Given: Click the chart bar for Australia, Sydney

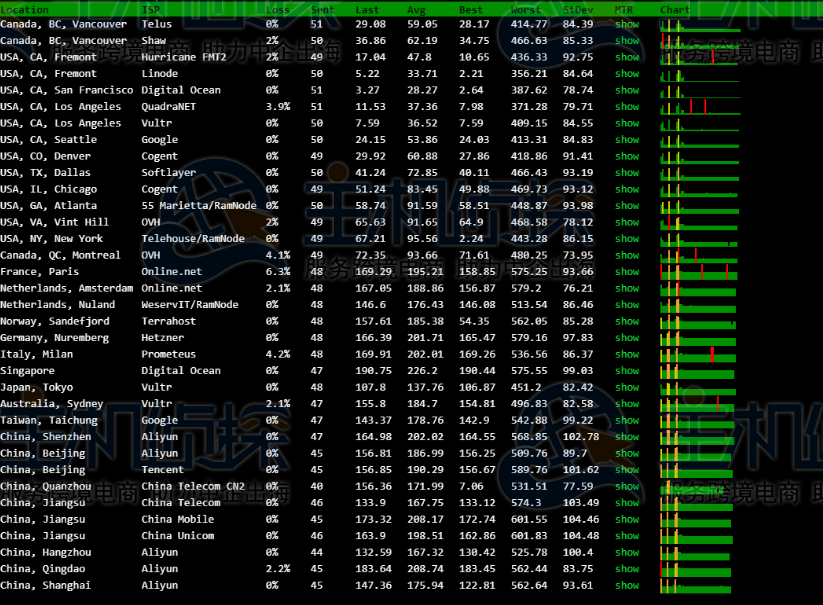Looking at the screenshot, I should 700,404.
